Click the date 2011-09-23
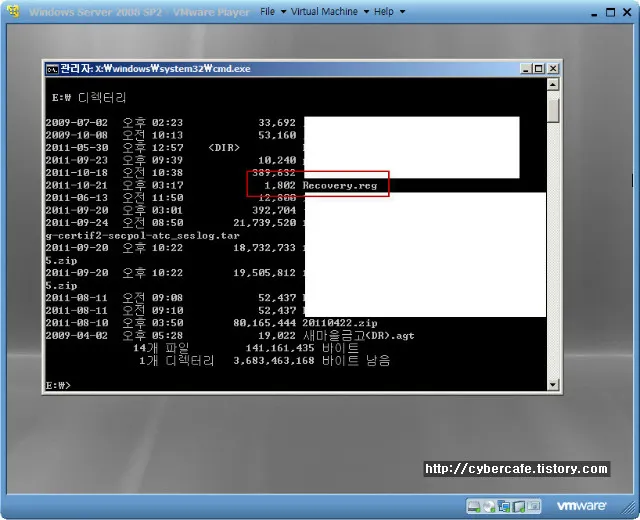This screenshot has width=640, height=520. tap(77, 160)
